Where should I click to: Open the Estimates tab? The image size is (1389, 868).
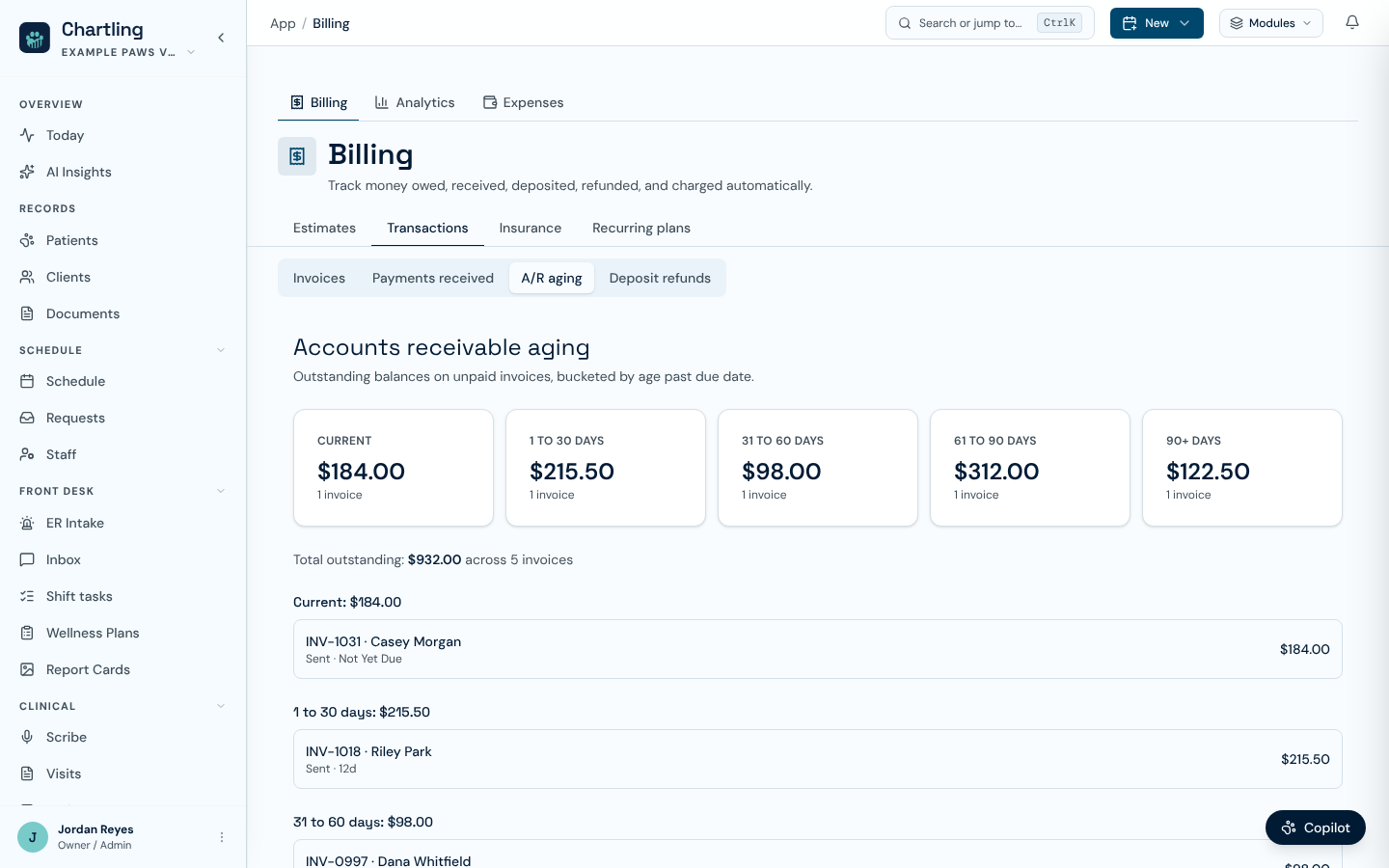pyautogui.click(x=324, y=228)
